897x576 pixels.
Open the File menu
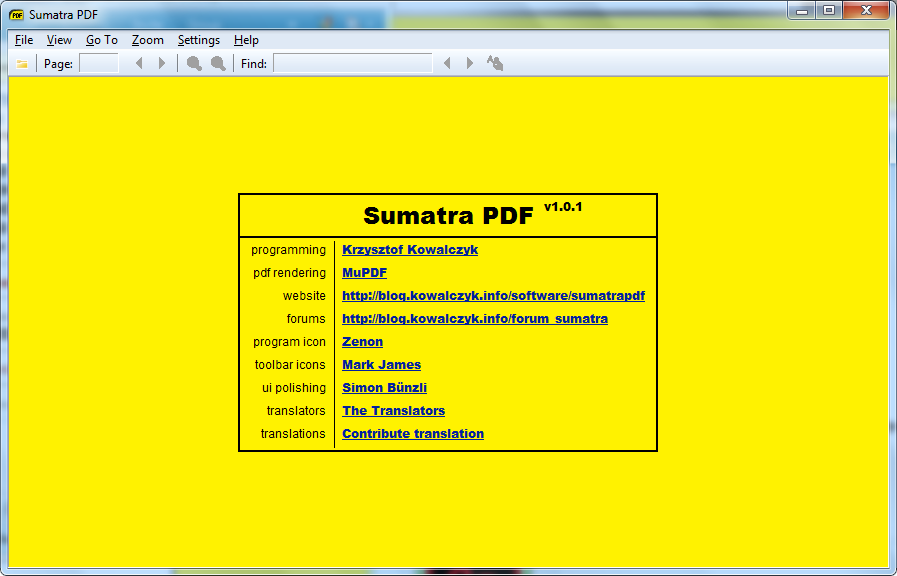pos(24,40)
